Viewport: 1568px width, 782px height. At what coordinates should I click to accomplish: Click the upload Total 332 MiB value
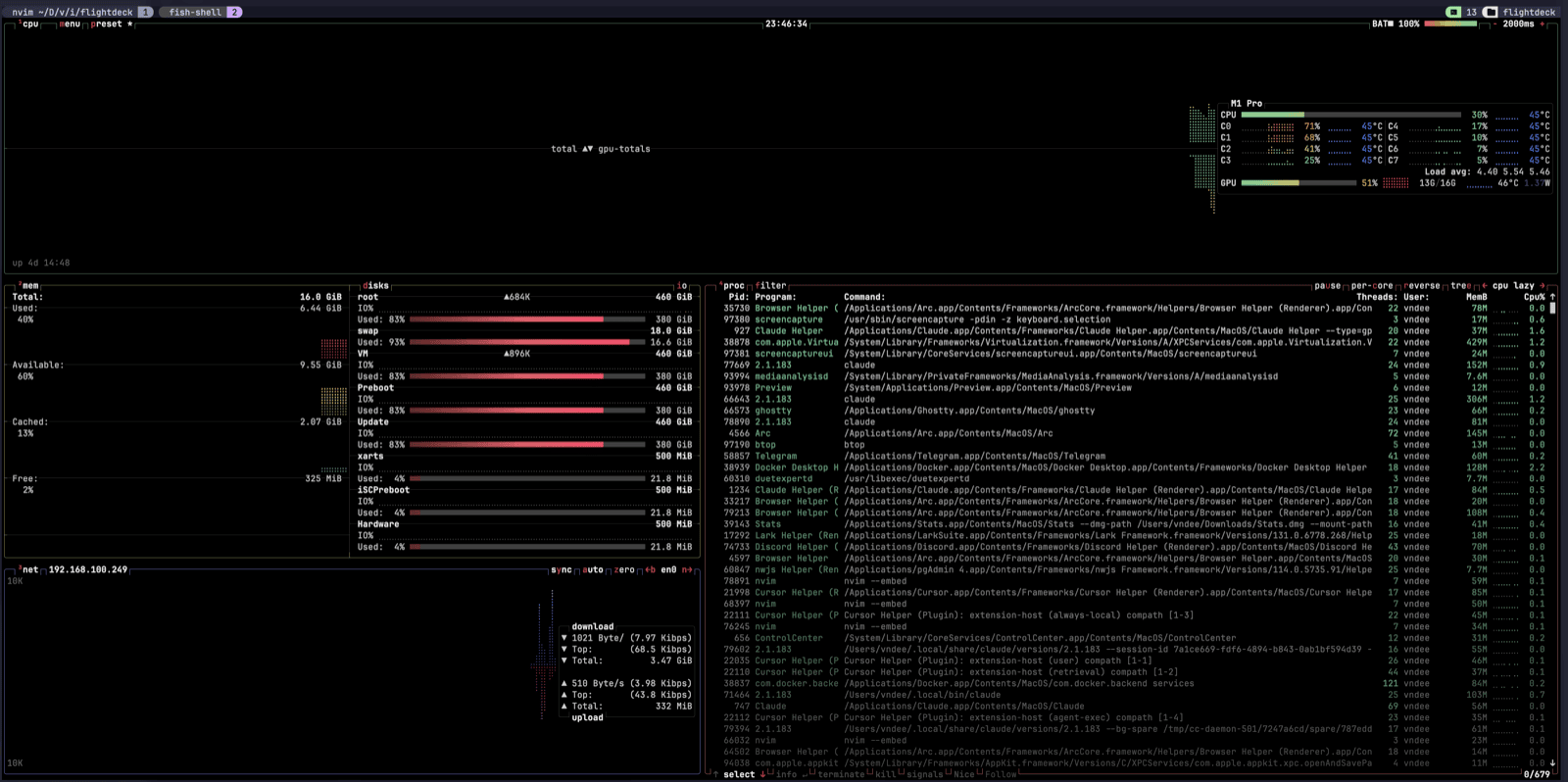click(673, 707)
